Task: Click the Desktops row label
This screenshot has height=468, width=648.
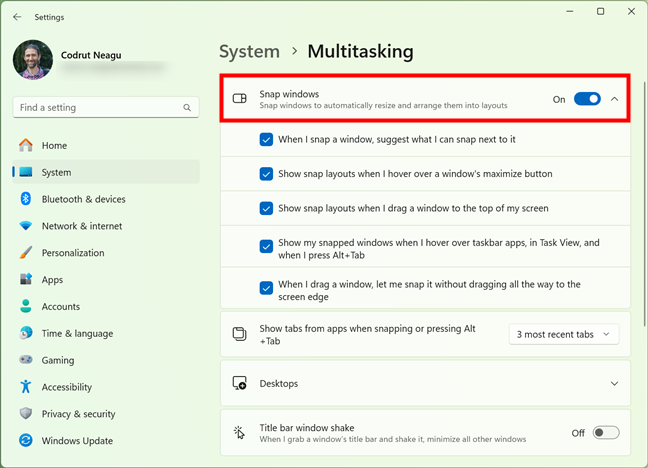Action: click(279, 384)
